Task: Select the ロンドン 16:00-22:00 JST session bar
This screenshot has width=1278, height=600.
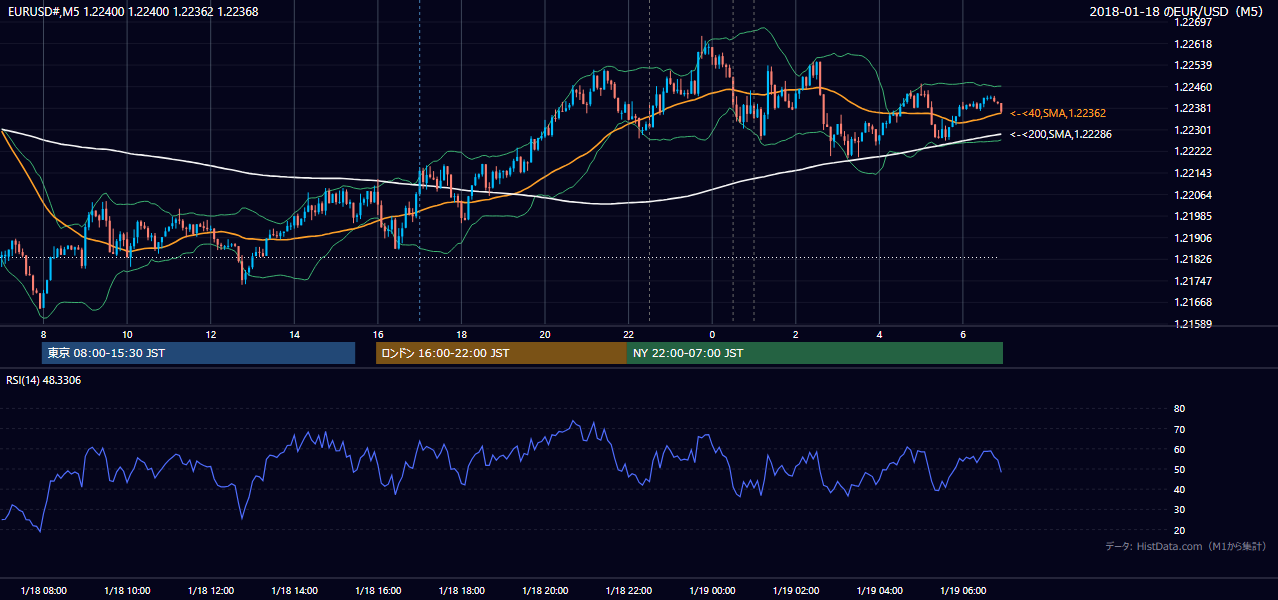Action: [501, 353]
